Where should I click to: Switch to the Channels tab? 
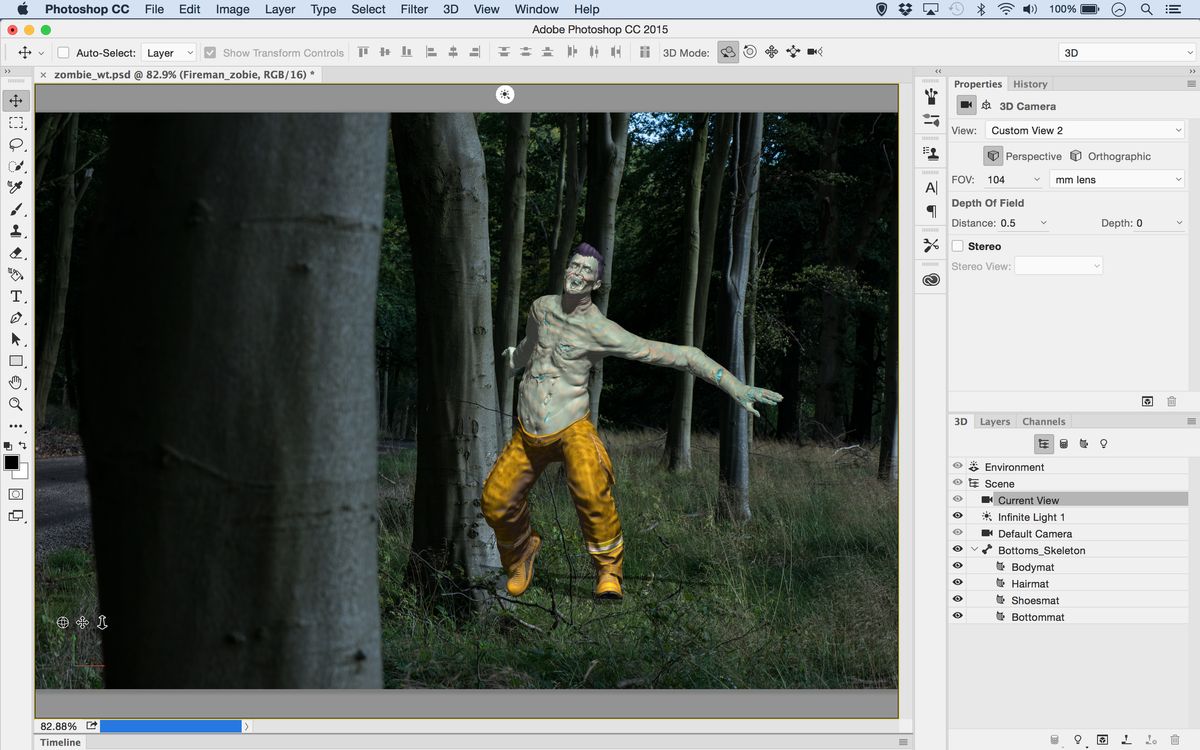[1043, 421]
